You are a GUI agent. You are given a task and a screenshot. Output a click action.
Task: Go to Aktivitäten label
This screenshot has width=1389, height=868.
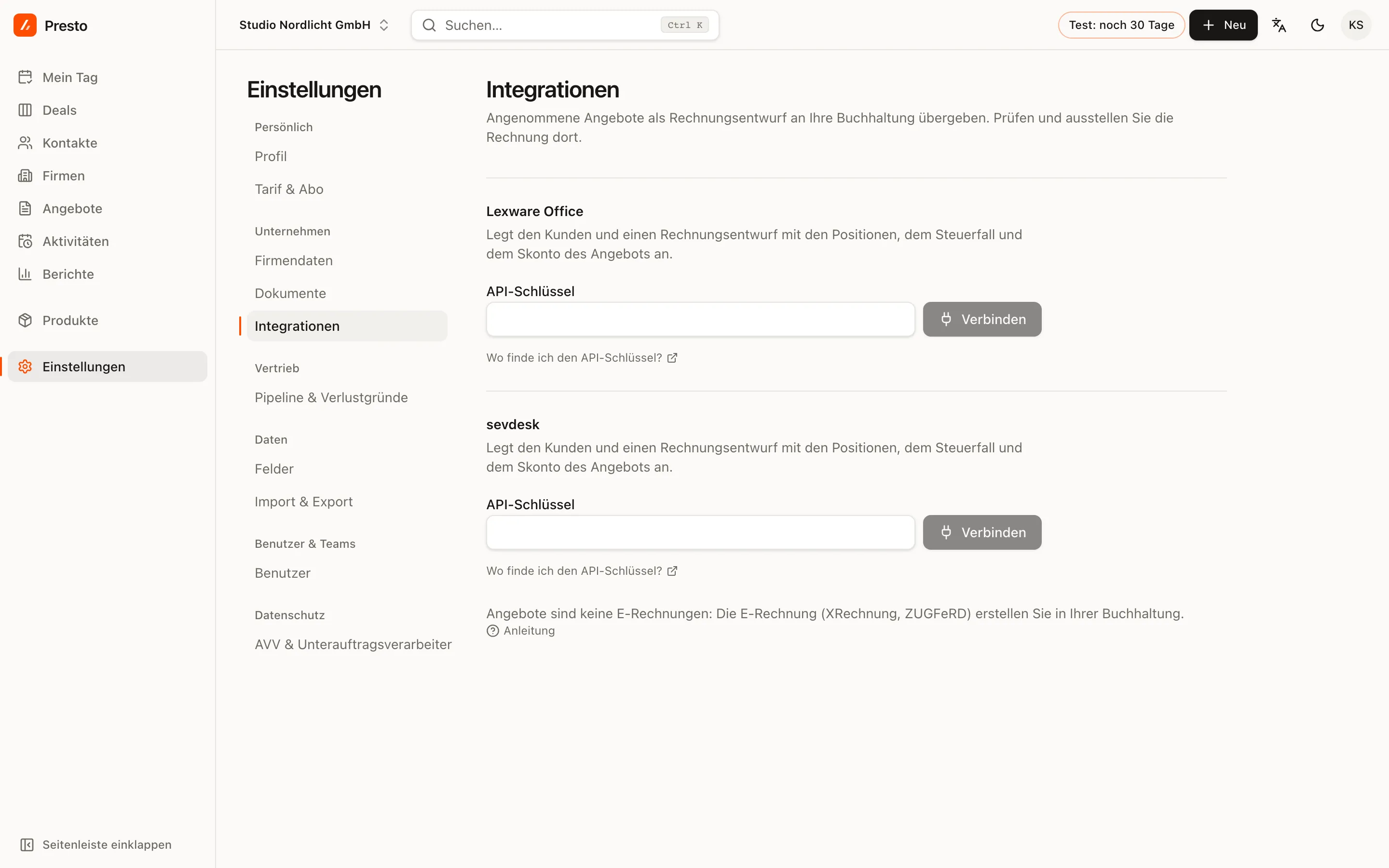tap(76, 241)
